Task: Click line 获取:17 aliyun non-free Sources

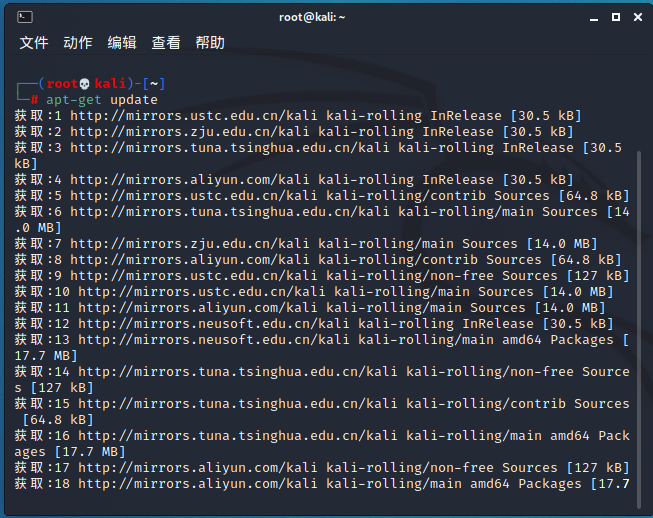Action: coord(322,468)
